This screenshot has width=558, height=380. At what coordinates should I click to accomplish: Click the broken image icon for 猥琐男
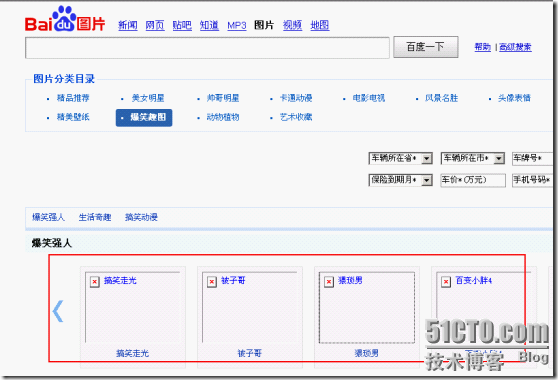tap(329, 282)
